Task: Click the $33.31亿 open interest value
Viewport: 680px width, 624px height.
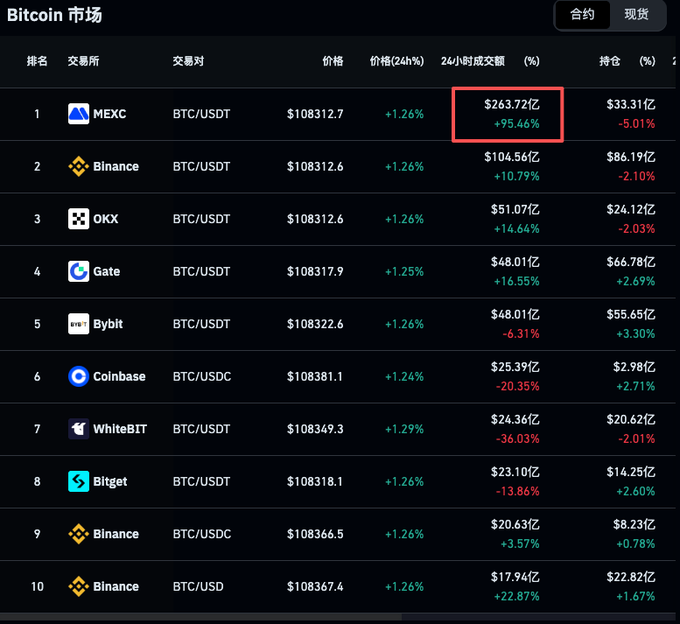Action: pyautogui.click(x=631, y=104)
